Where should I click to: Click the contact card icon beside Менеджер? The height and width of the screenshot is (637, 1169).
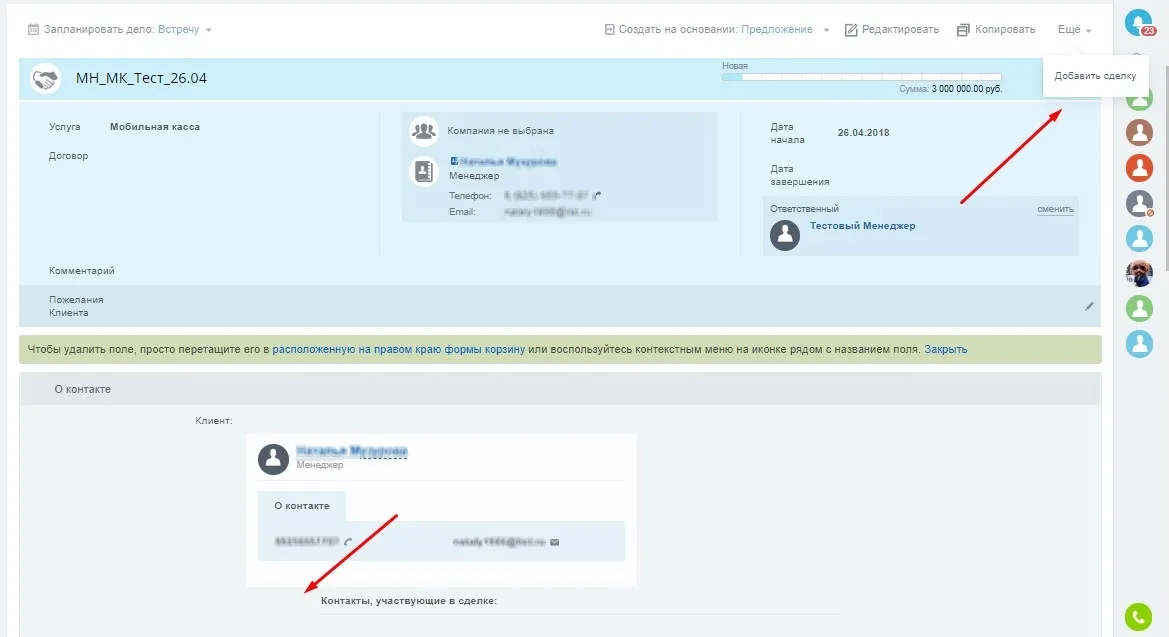coord(424,171)
